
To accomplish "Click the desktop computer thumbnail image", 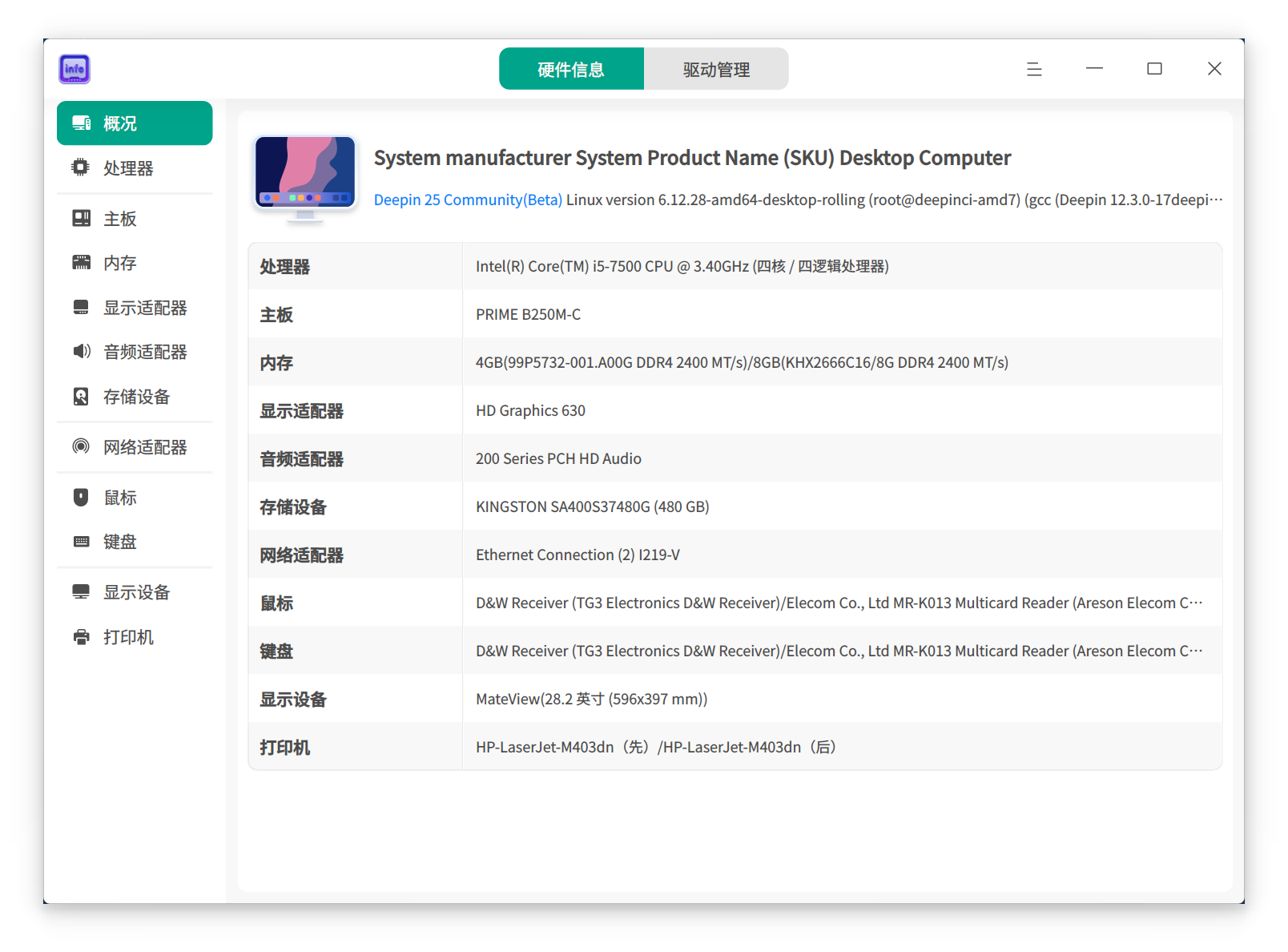I will point(305,180).
